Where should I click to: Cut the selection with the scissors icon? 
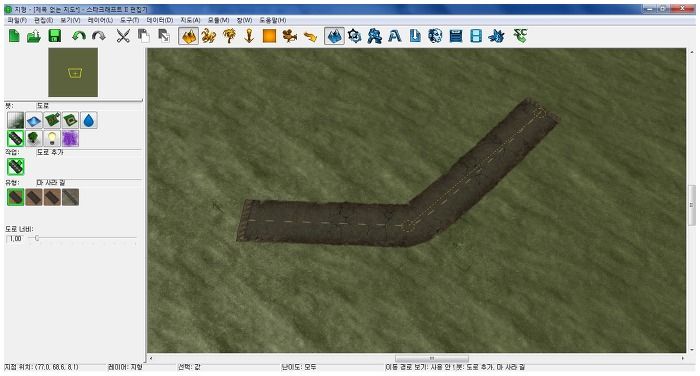(123, 36)
